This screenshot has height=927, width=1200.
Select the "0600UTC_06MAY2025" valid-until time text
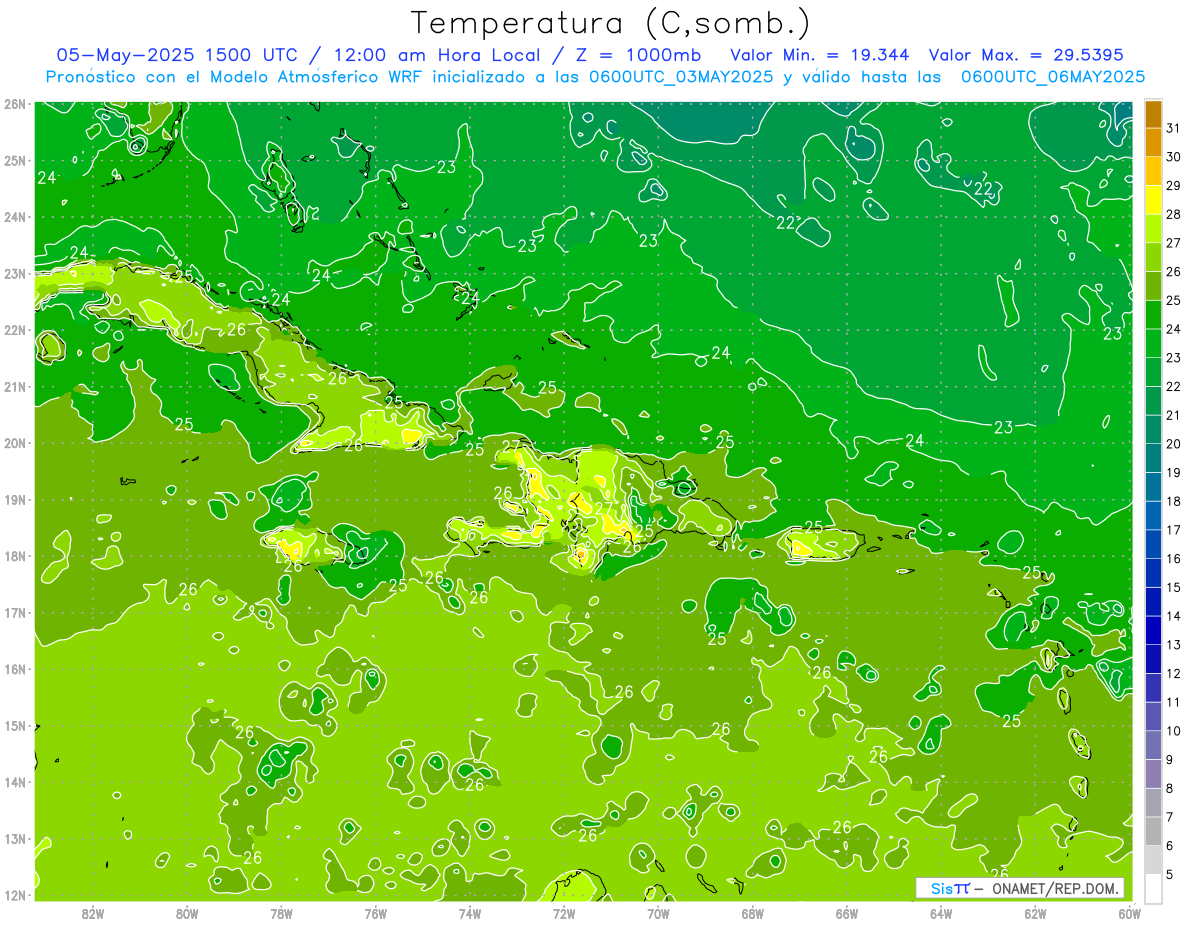pos(1053,77)
